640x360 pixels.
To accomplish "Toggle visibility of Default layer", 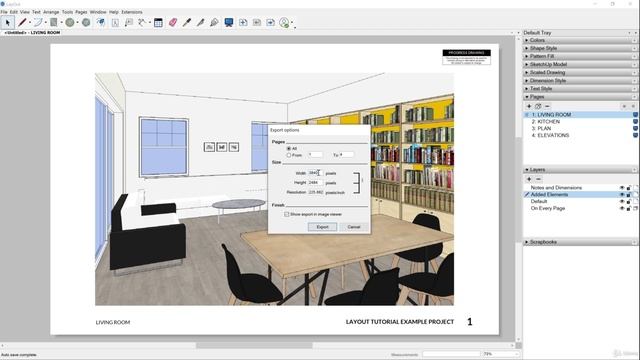I will (x=622, y=202).
